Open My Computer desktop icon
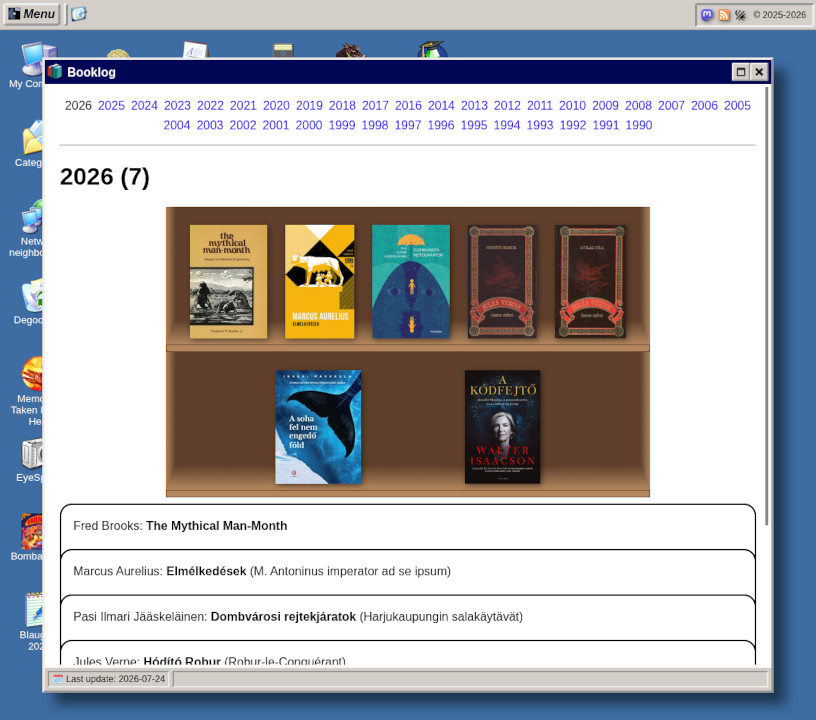Screen dimensions: 816x720 click(31, 65)
